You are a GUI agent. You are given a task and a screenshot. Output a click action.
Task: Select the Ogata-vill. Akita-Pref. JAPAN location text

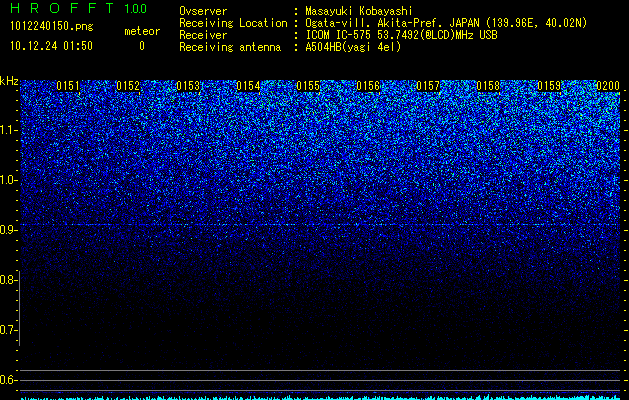pyautogui.click(x=444, y=23)
